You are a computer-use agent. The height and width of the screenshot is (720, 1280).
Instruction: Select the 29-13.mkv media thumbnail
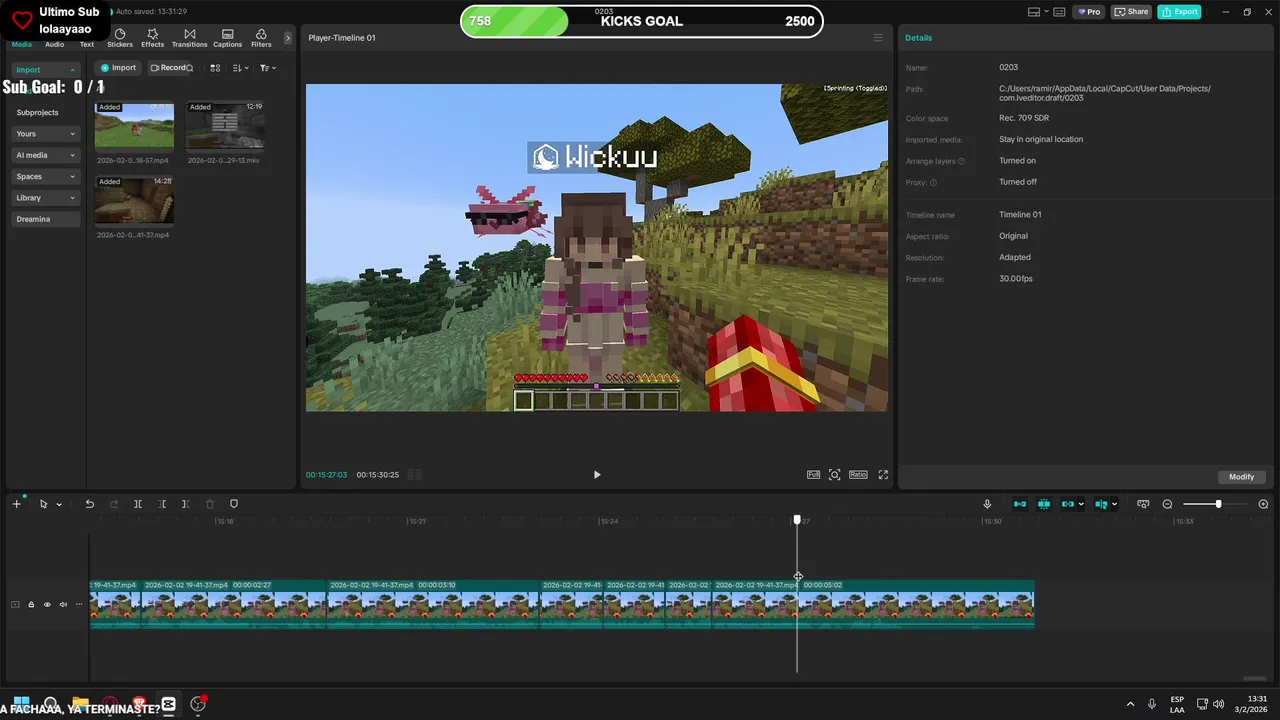225,125
